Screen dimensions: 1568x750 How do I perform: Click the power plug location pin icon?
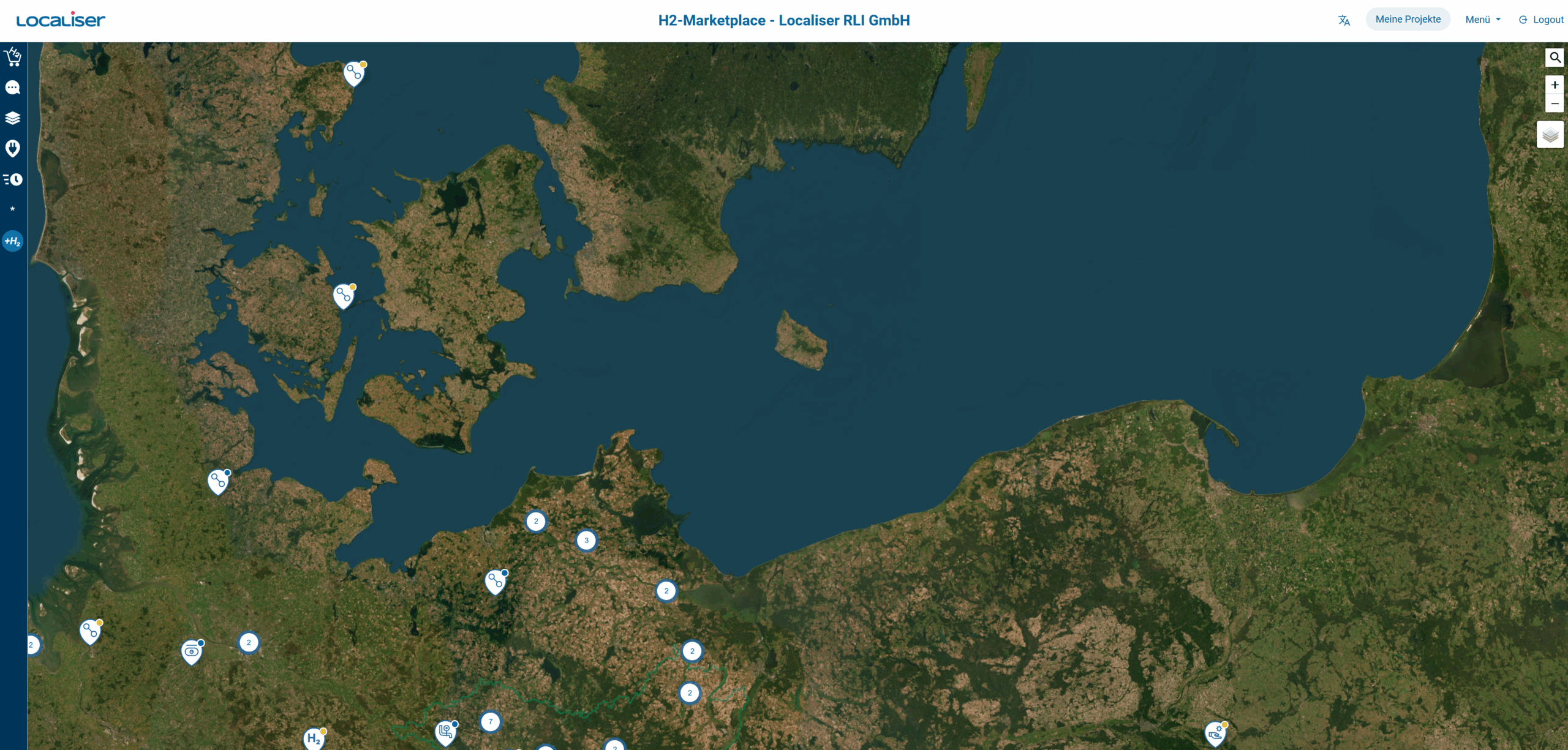(13, 148)
